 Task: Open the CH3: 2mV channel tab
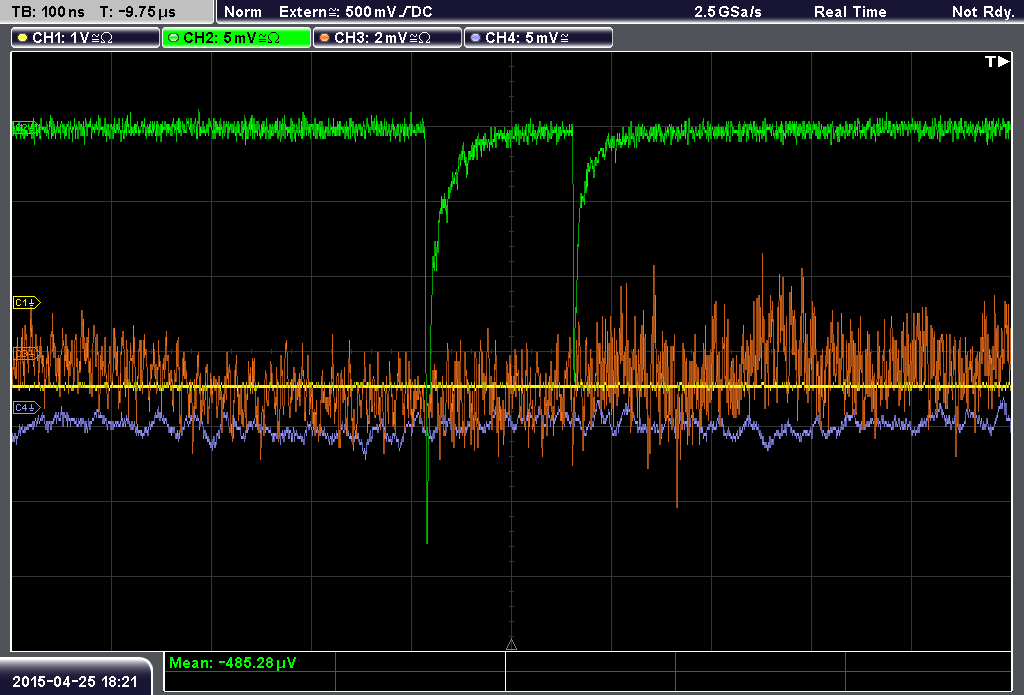[387, 38]
